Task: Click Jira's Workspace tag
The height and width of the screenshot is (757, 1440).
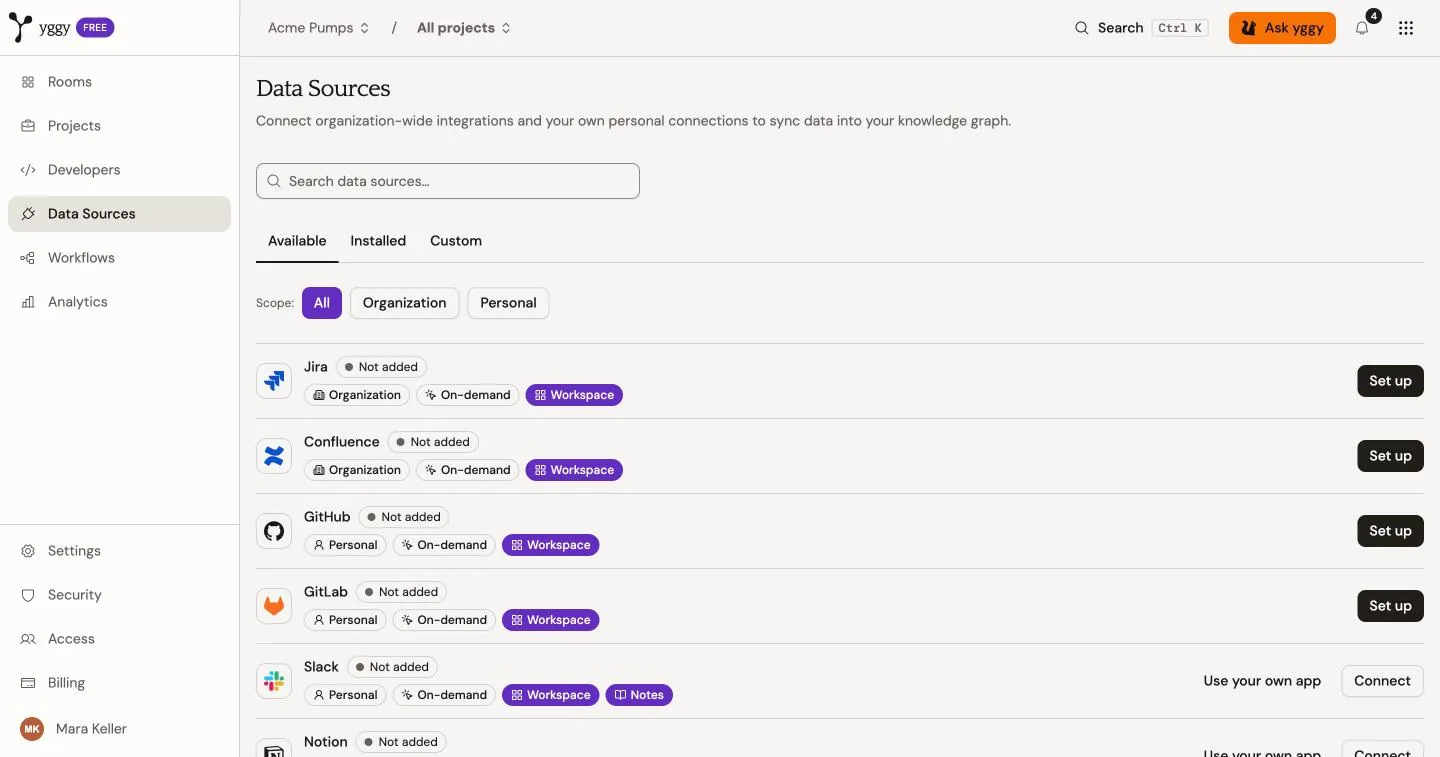Action: [x=574, y=395]
